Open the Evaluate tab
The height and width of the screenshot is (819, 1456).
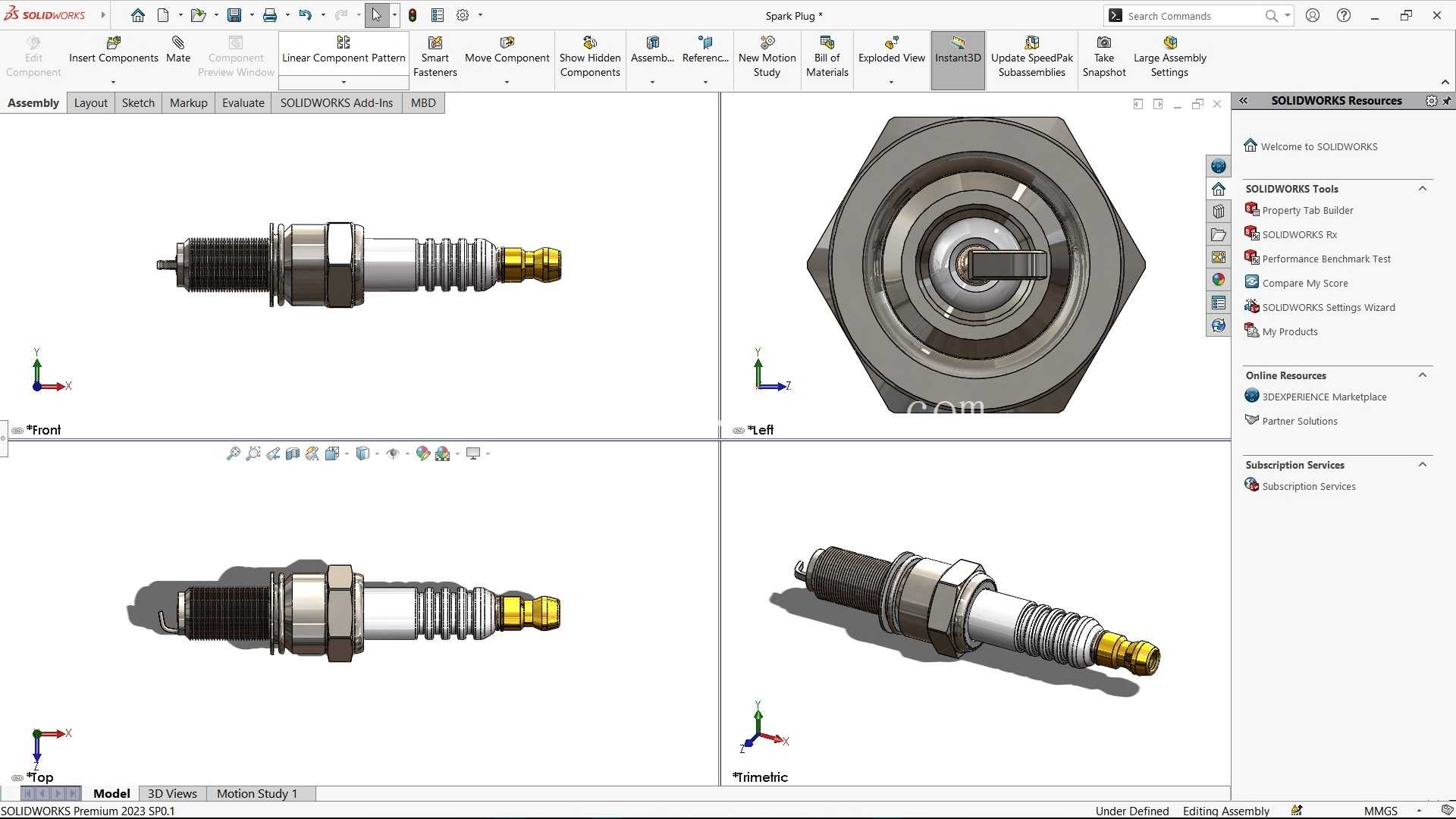243,103
